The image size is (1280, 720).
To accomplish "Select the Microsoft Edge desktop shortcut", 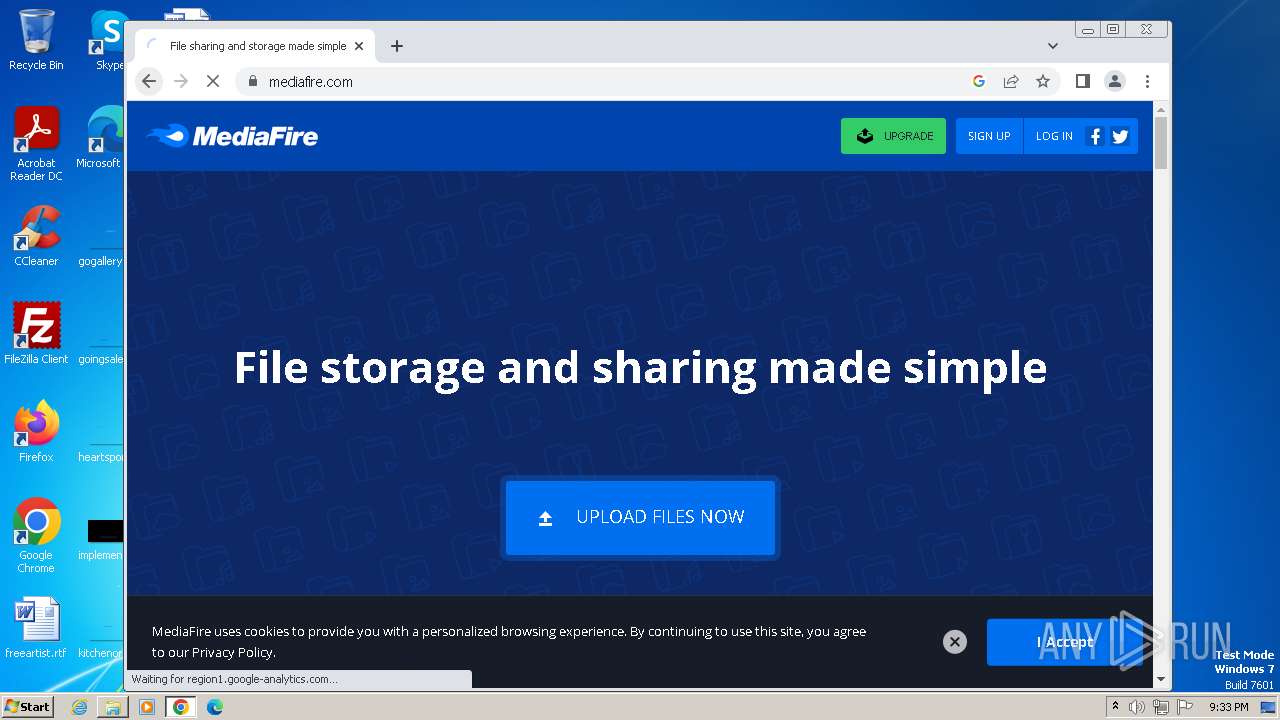I will tap(100, 138).
